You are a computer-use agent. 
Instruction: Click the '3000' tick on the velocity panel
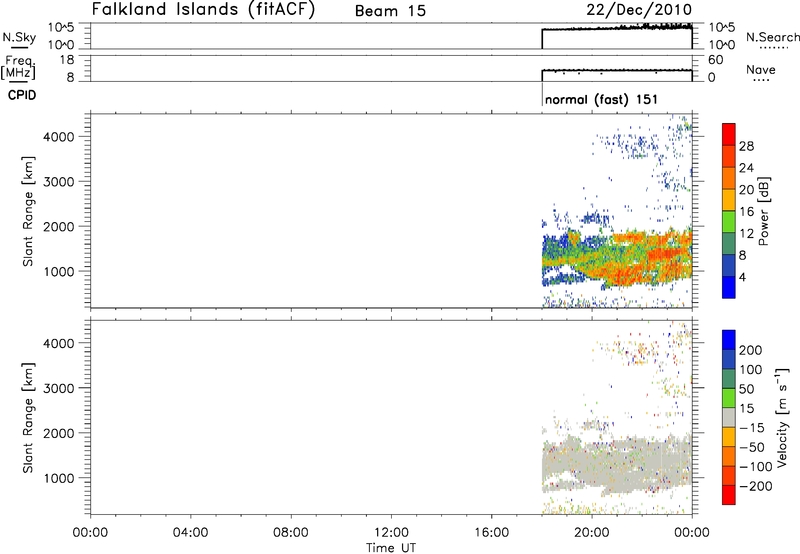[59, 388]
